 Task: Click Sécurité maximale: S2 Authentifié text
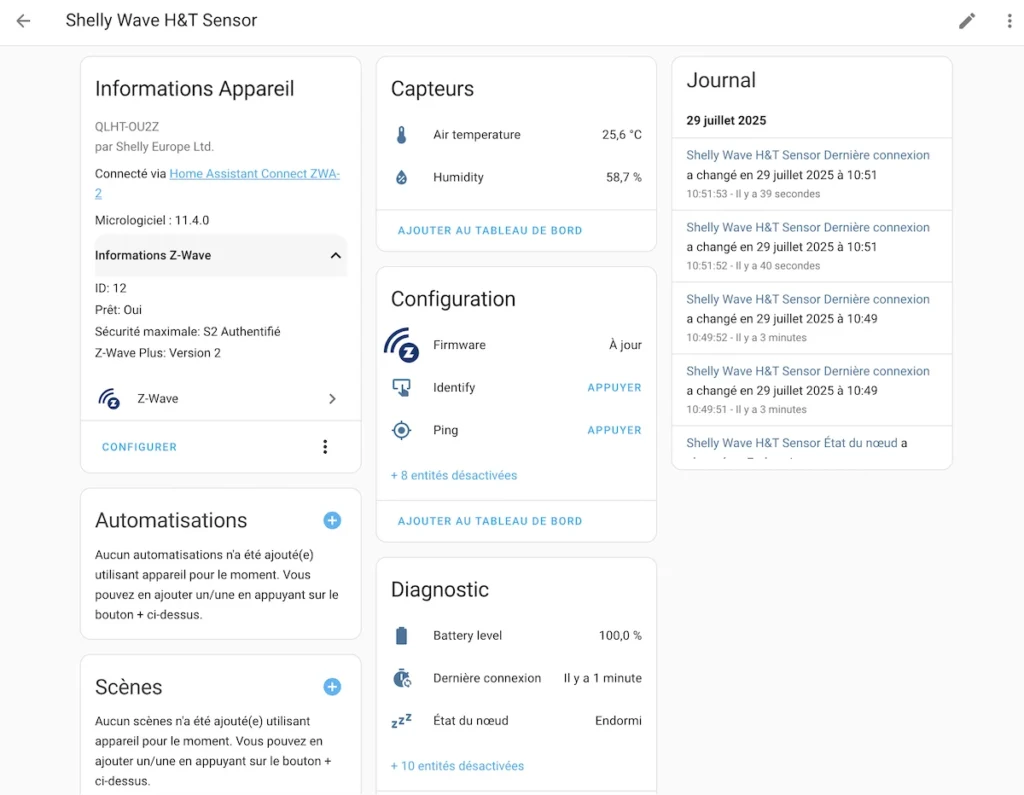coord(187,331)
